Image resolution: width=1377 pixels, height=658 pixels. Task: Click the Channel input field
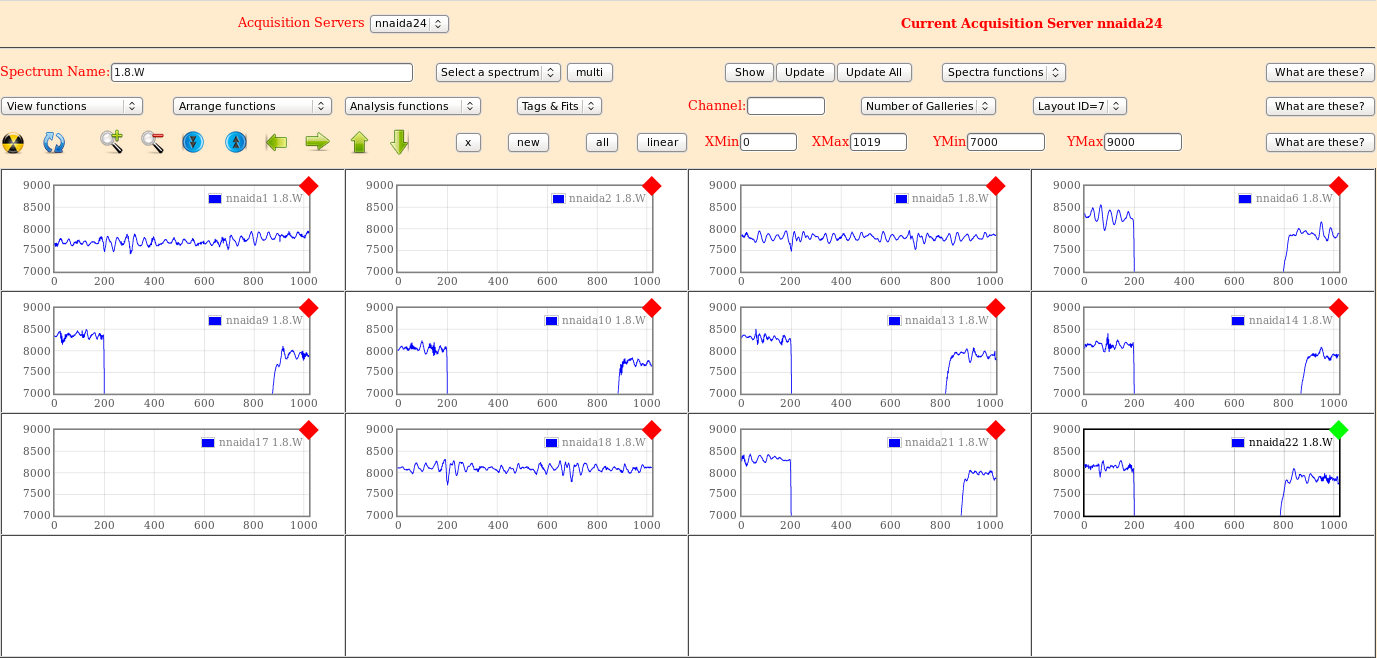tap(786, 106)
